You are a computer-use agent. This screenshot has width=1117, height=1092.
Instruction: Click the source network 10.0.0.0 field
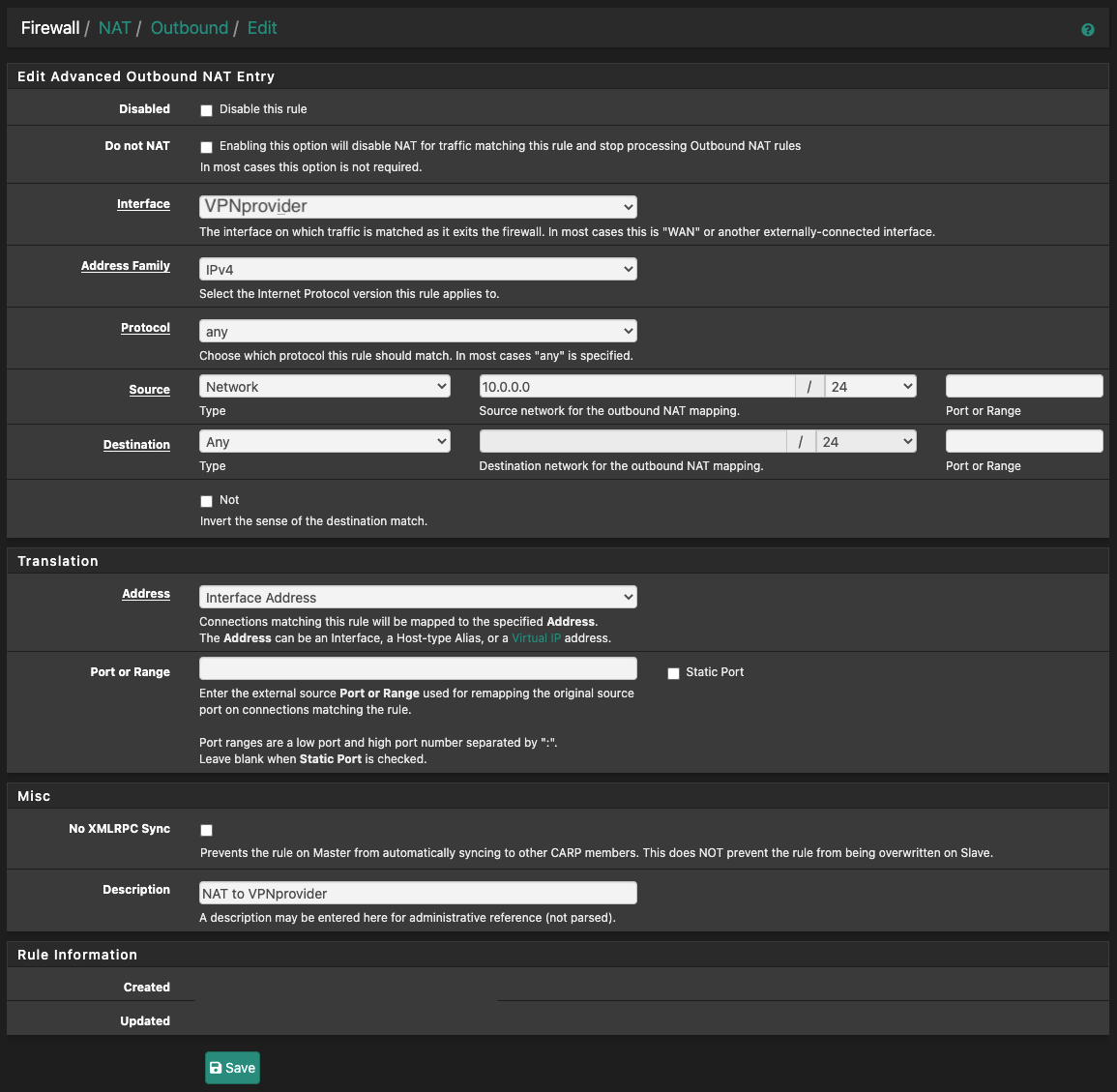coord(636,387)
